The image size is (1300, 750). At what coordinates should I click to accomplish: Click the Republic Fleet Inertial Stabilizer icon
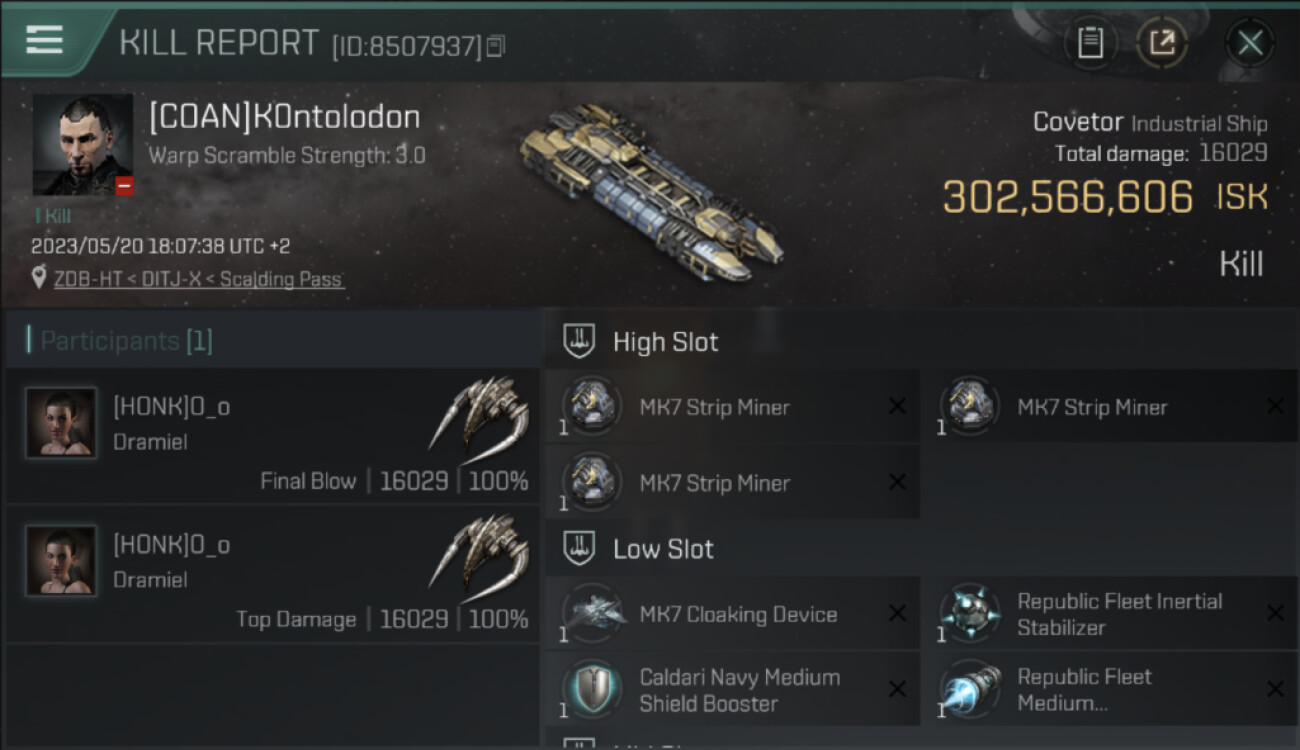pyautogui.click(x=970, y=614)
